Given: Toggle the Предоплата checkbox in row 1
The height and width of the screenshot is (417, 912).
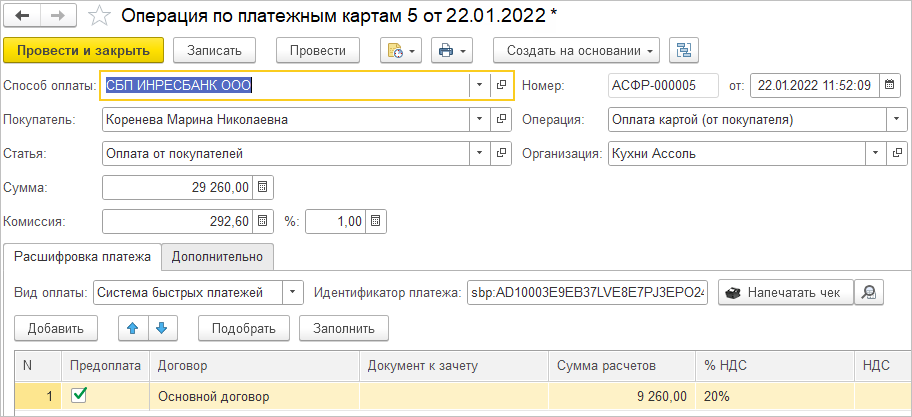Looking at the screenshot, I should (79, 395).
